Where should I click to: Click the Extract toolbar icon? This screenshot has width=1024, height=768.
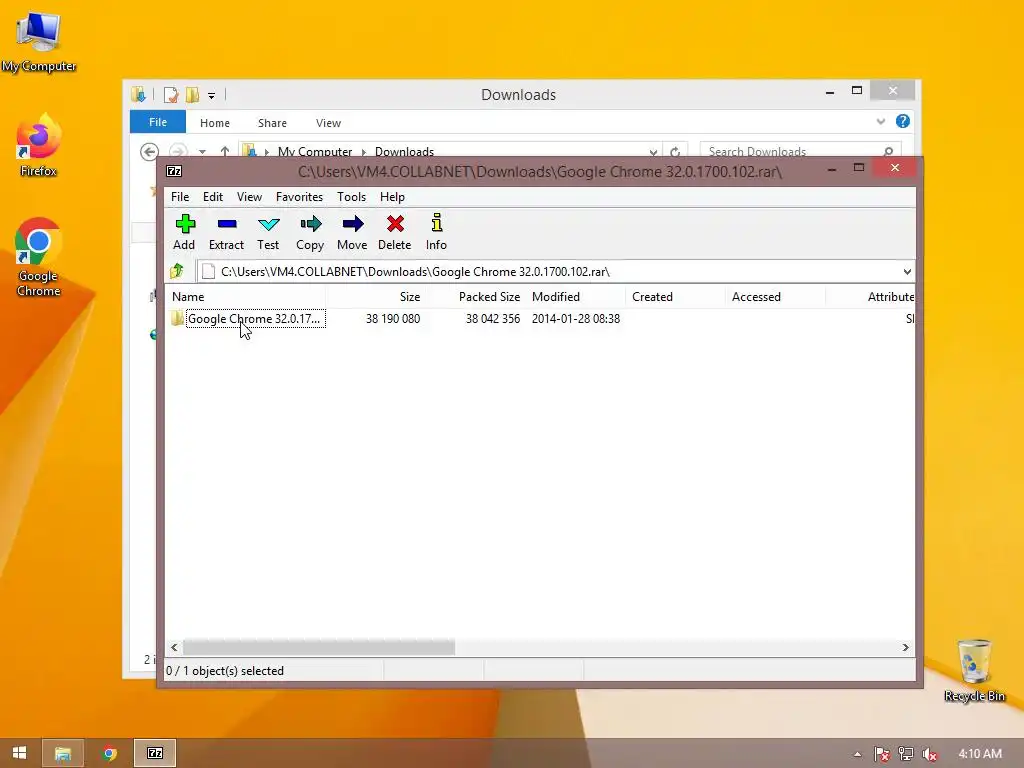227,232
